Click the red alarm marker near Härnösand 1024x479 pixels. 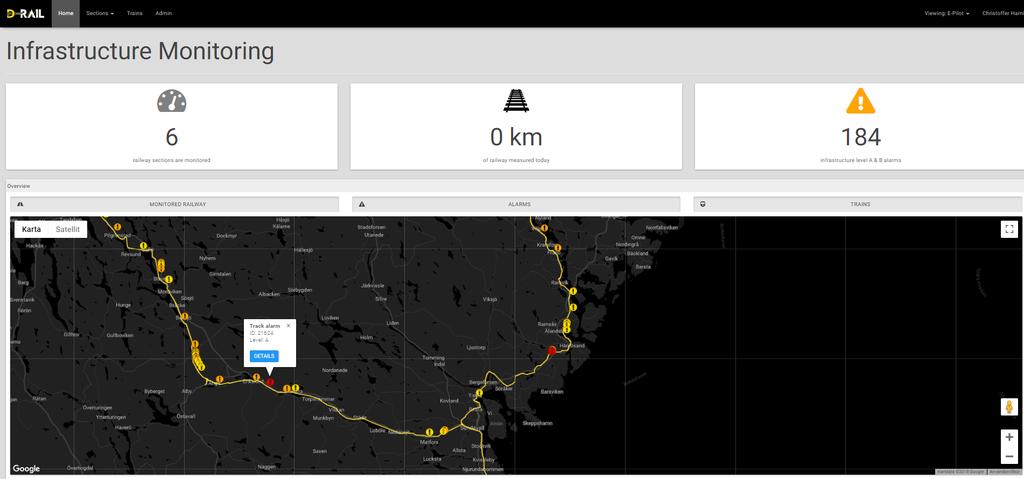pos(551,351)
